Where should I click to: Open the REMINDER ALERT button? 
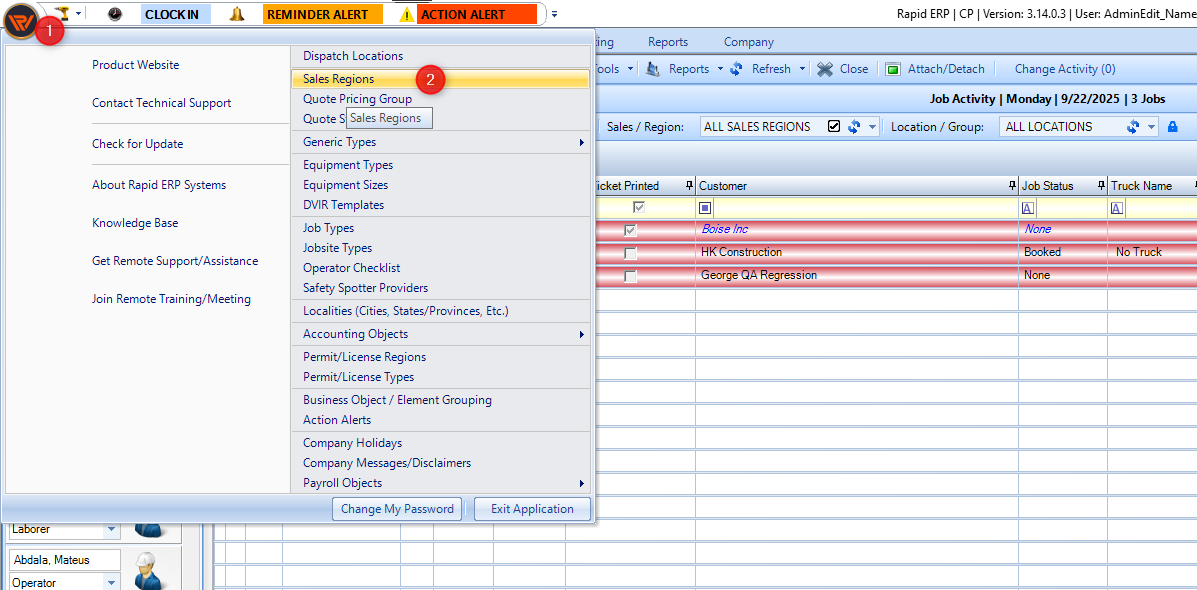[x=322, y=15]
